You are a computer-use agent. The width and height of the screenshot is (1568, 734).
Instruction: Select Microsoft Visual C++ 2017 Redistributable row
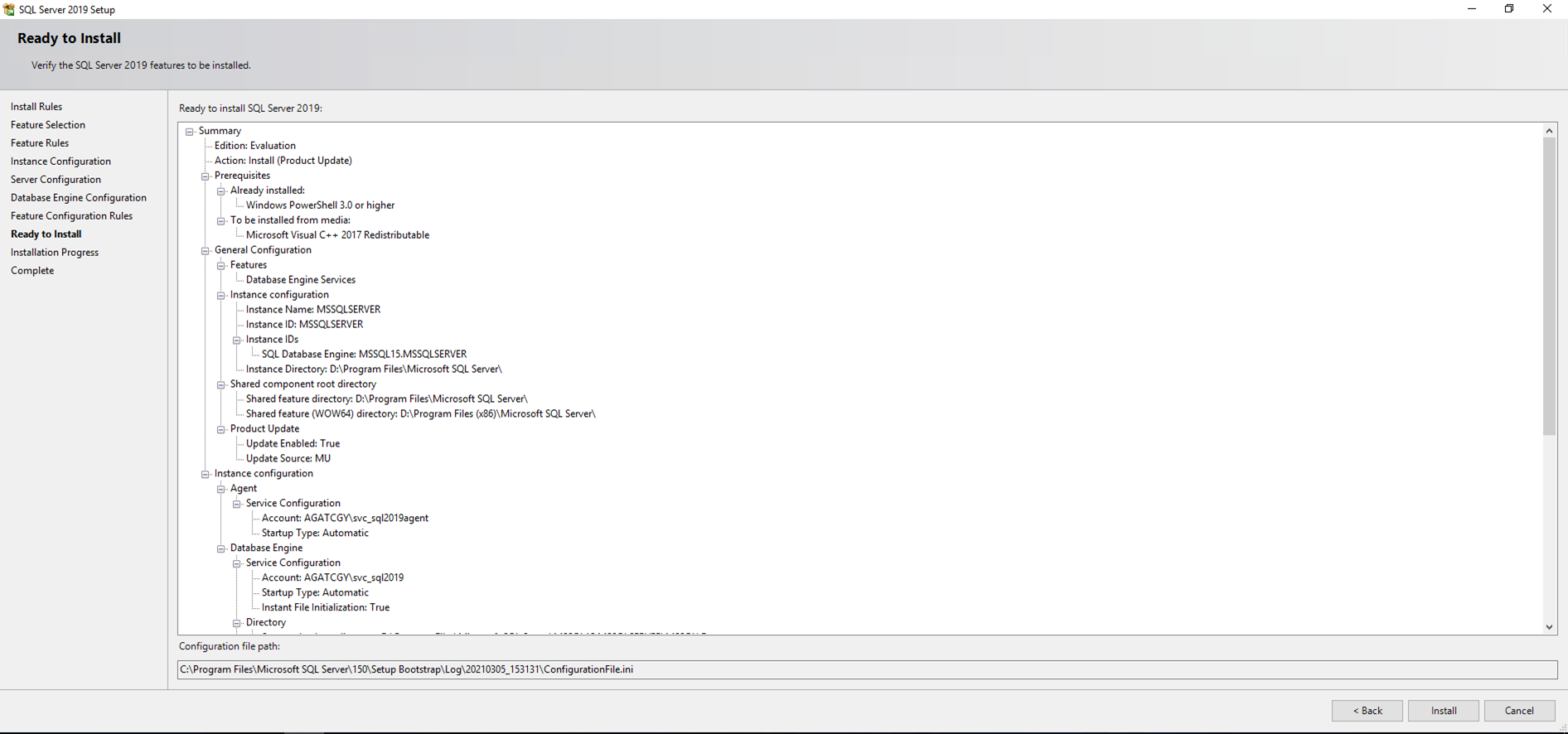point(337,235)
